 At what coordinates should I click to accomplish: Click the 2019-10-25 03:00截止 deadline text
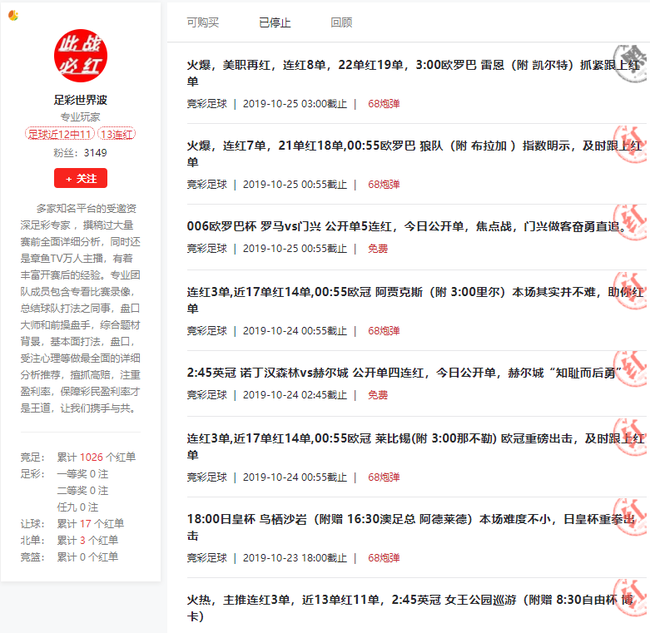pos(295,104)
